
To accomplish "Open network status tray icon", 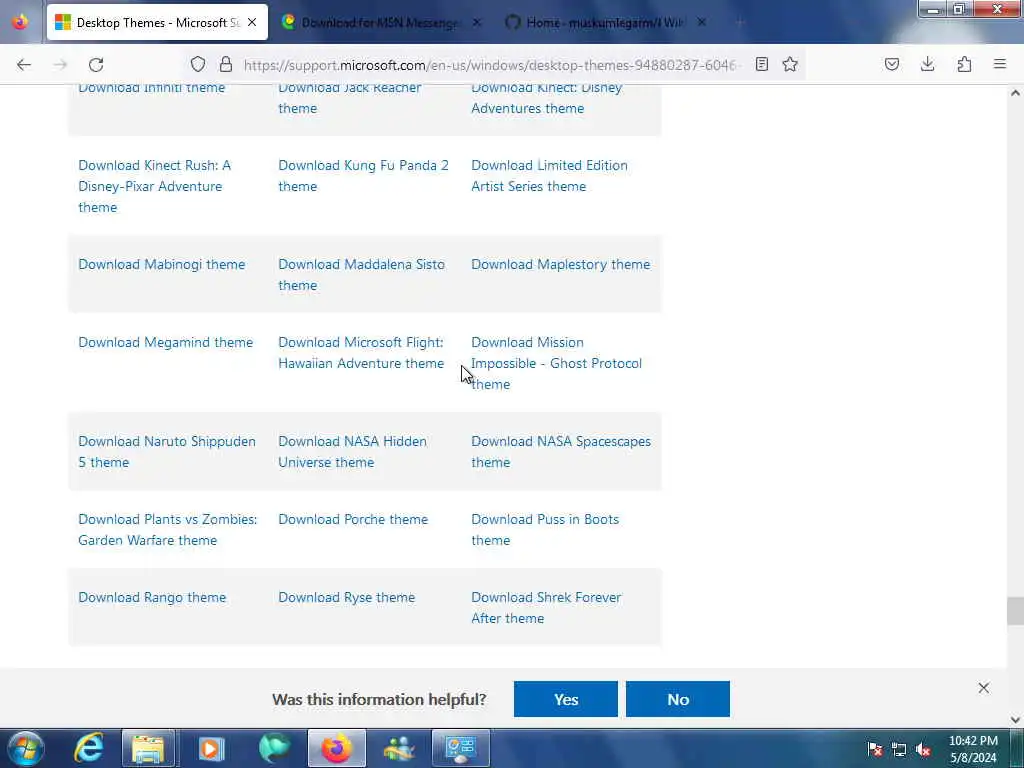I will point(899,750).
